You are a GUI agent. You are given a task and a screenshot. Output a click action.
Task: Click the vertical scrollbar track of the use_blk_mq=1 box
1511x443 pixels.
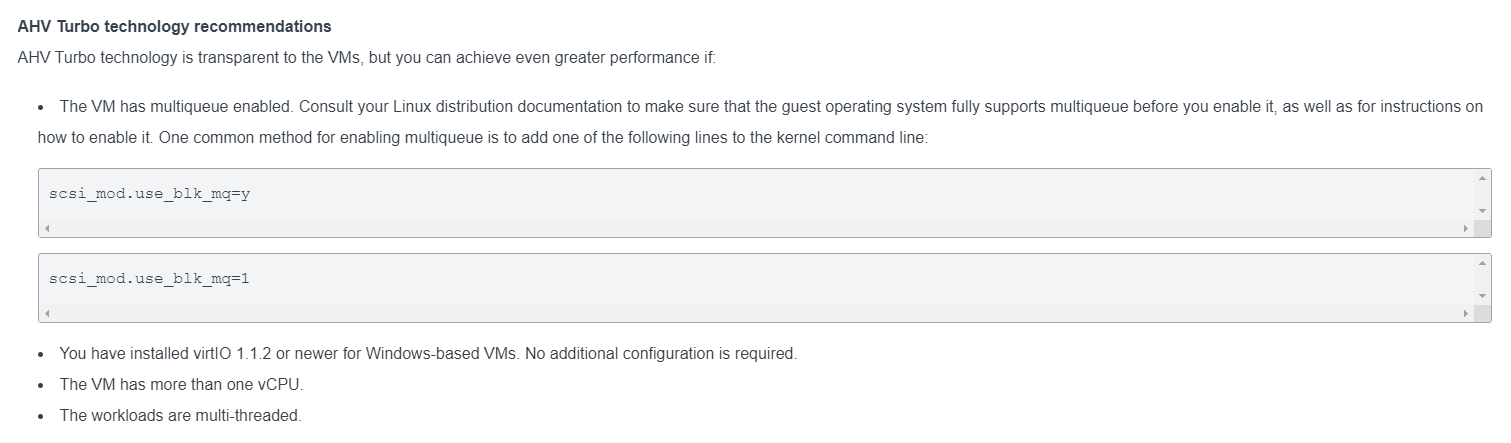(x=1482, y=280)
